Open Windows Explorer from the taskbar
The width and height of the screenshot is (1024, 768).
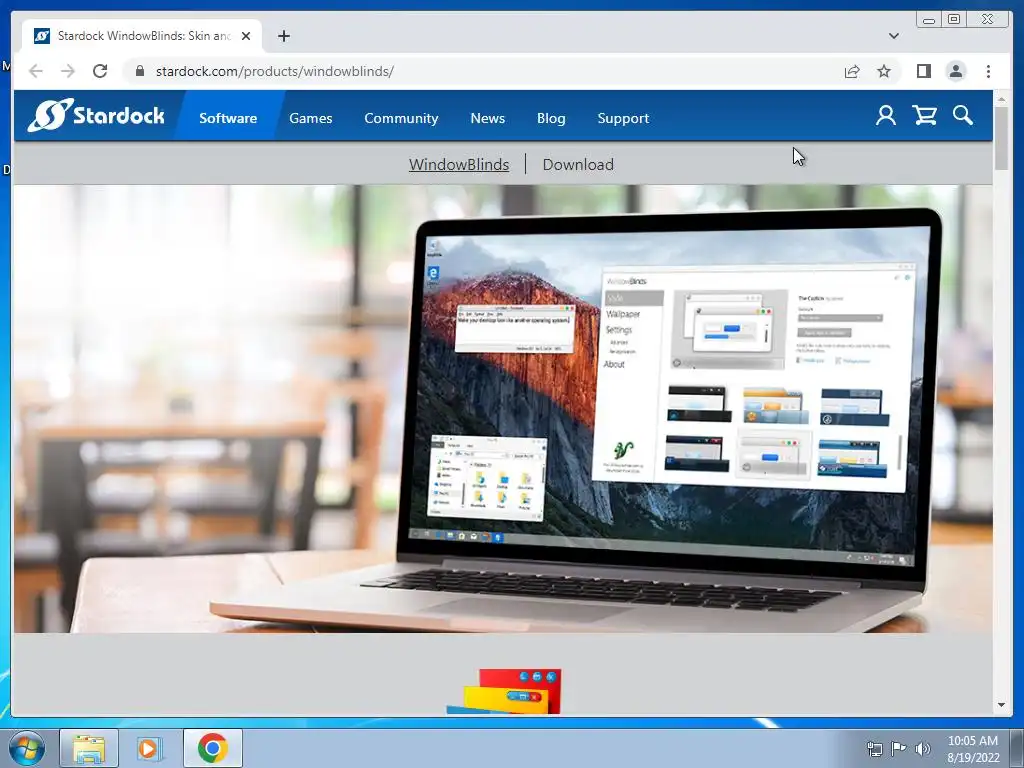point(89,748)
